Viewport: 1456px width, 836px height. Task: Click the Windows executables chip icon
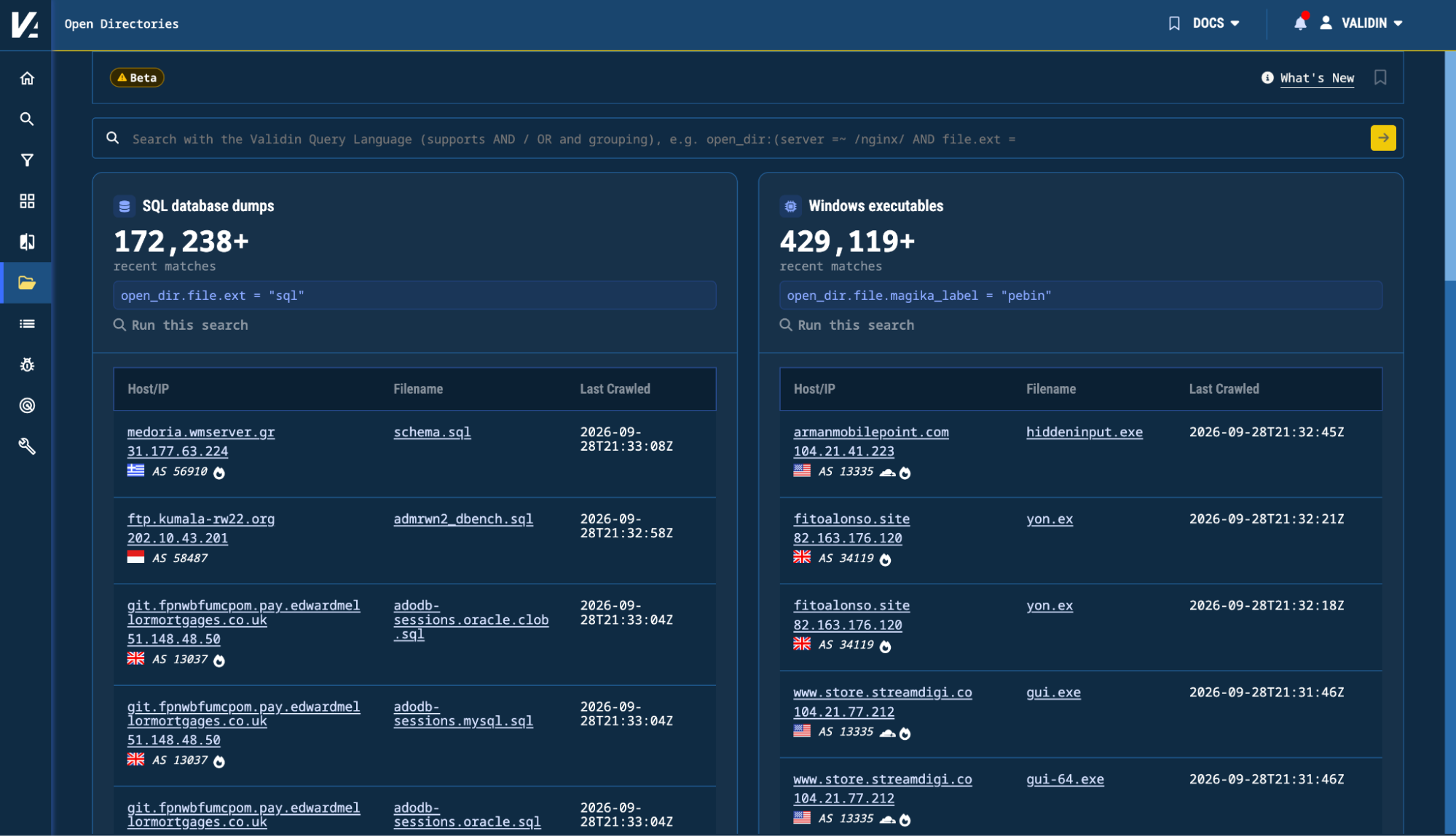point(790,206)
